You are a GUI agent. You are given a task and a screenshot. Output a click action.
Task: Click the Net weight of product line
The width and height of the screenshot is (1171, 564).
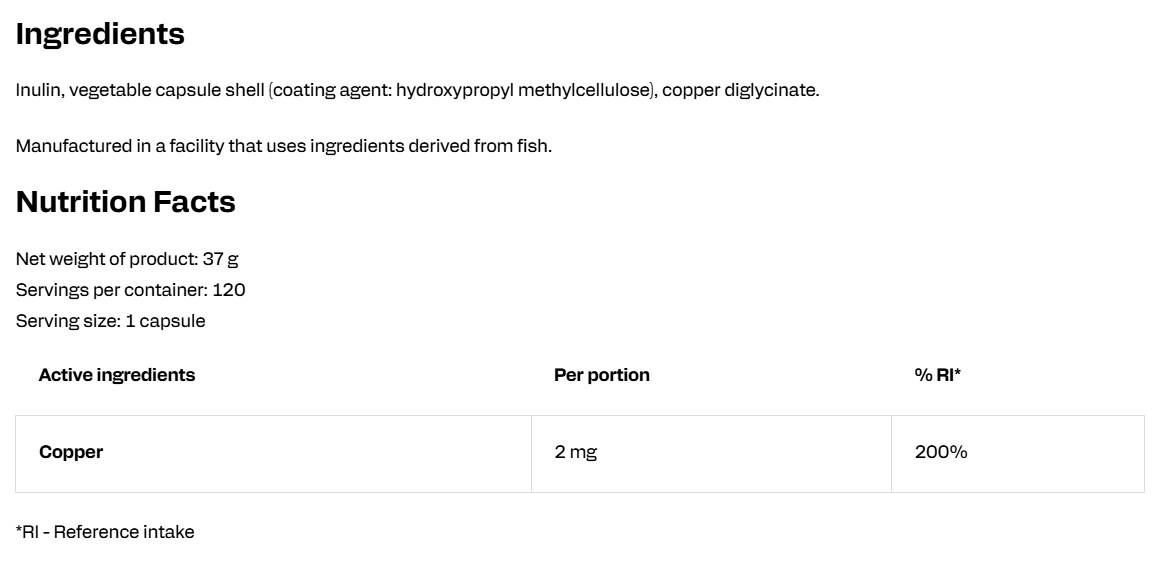(128, 259)
